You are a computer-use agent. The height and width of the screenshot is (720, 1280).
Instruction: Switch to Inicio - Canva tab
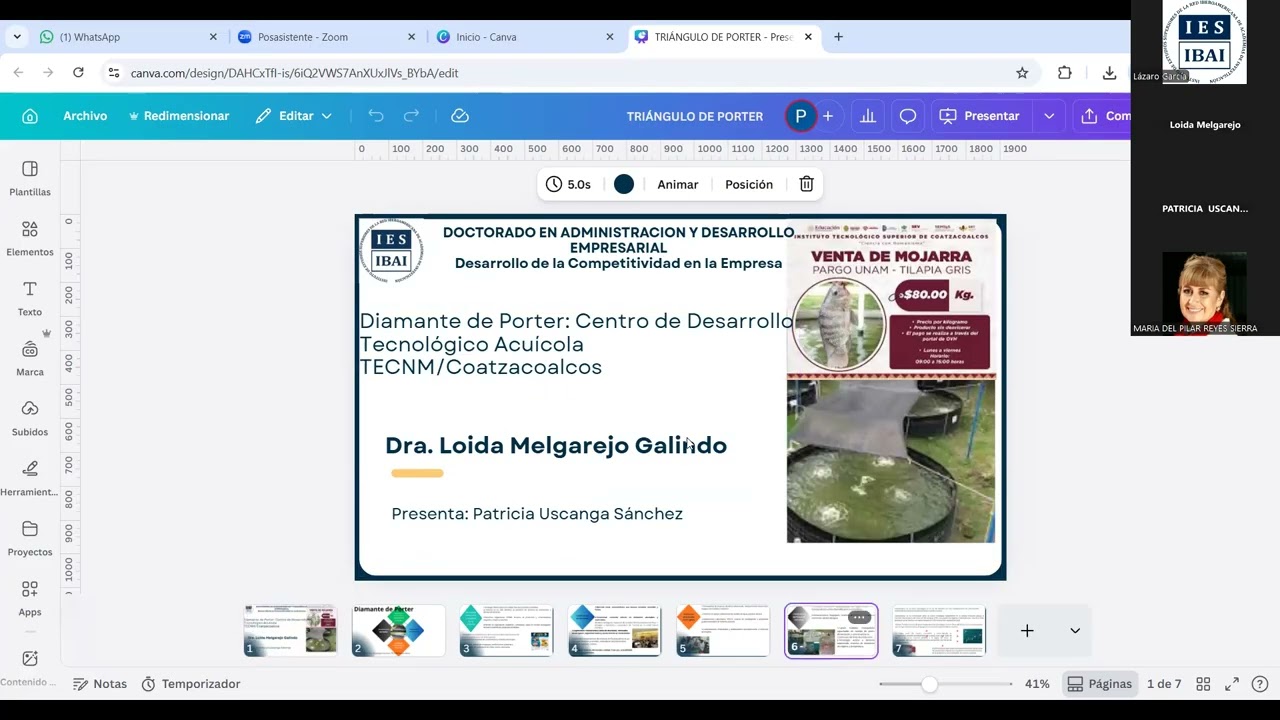click(525, 37)
